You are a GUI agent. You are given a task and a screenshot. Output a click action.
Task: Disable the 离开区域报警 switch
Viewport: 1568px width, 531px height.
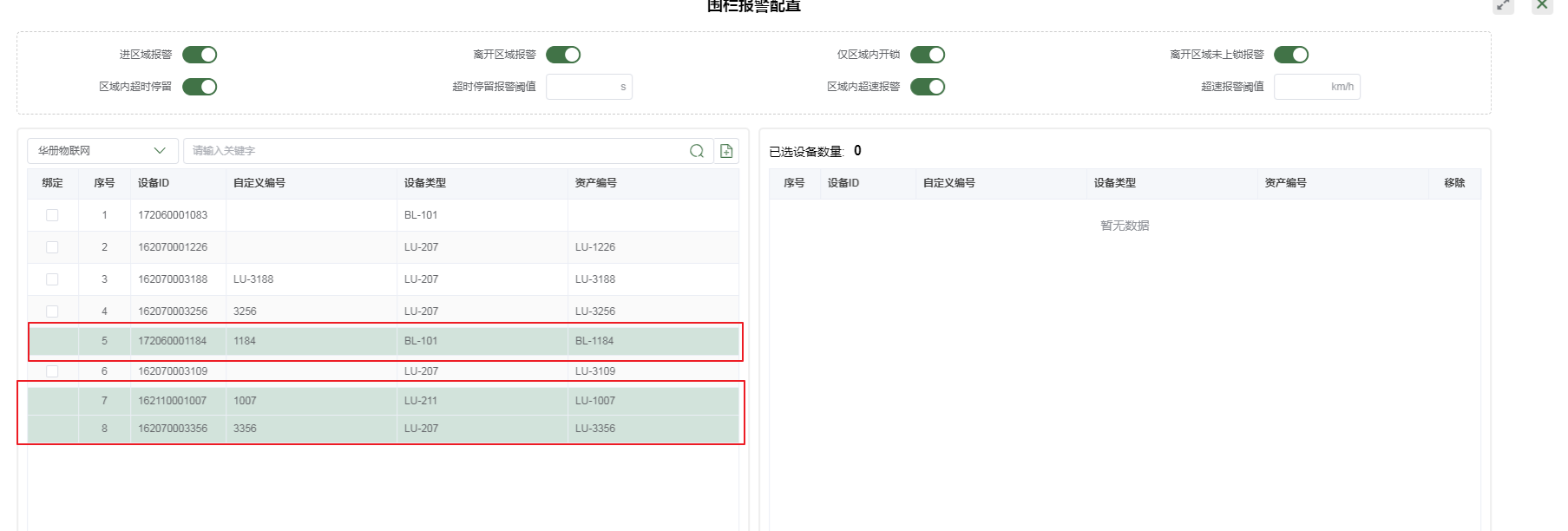(563, 55)
